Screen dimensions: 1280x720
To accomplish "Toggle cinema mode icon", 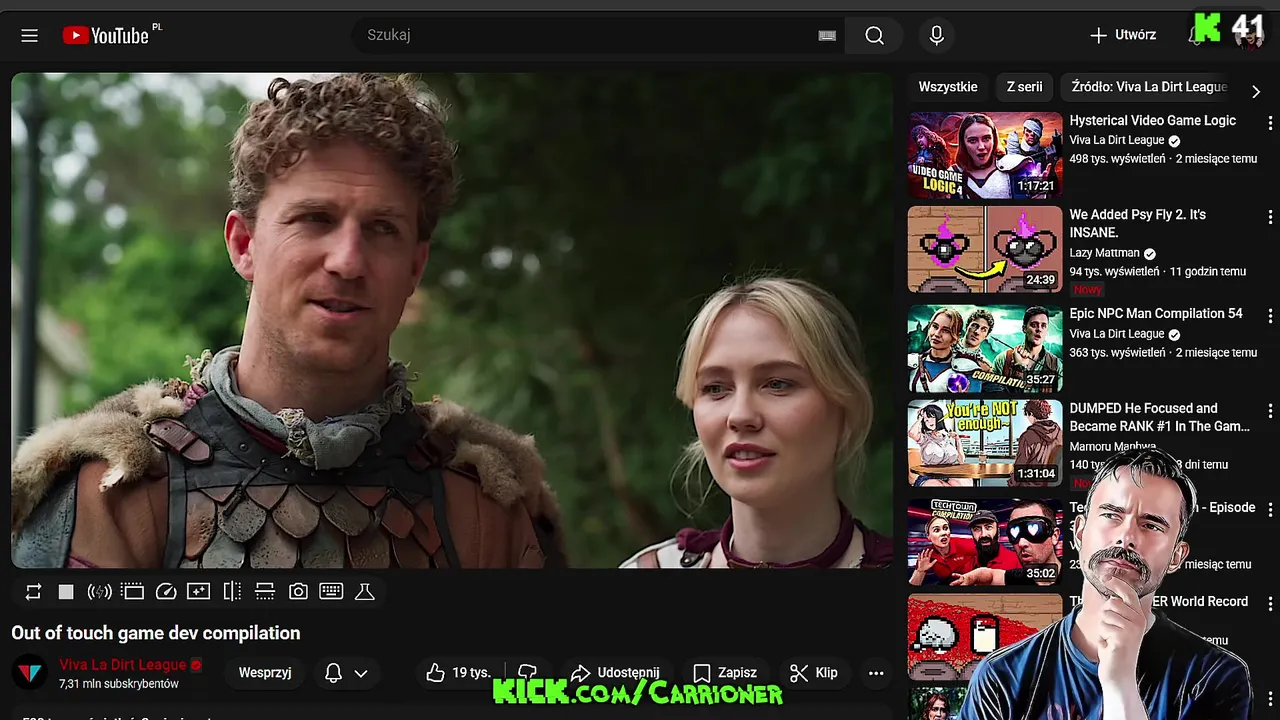I will click(133, 592).
